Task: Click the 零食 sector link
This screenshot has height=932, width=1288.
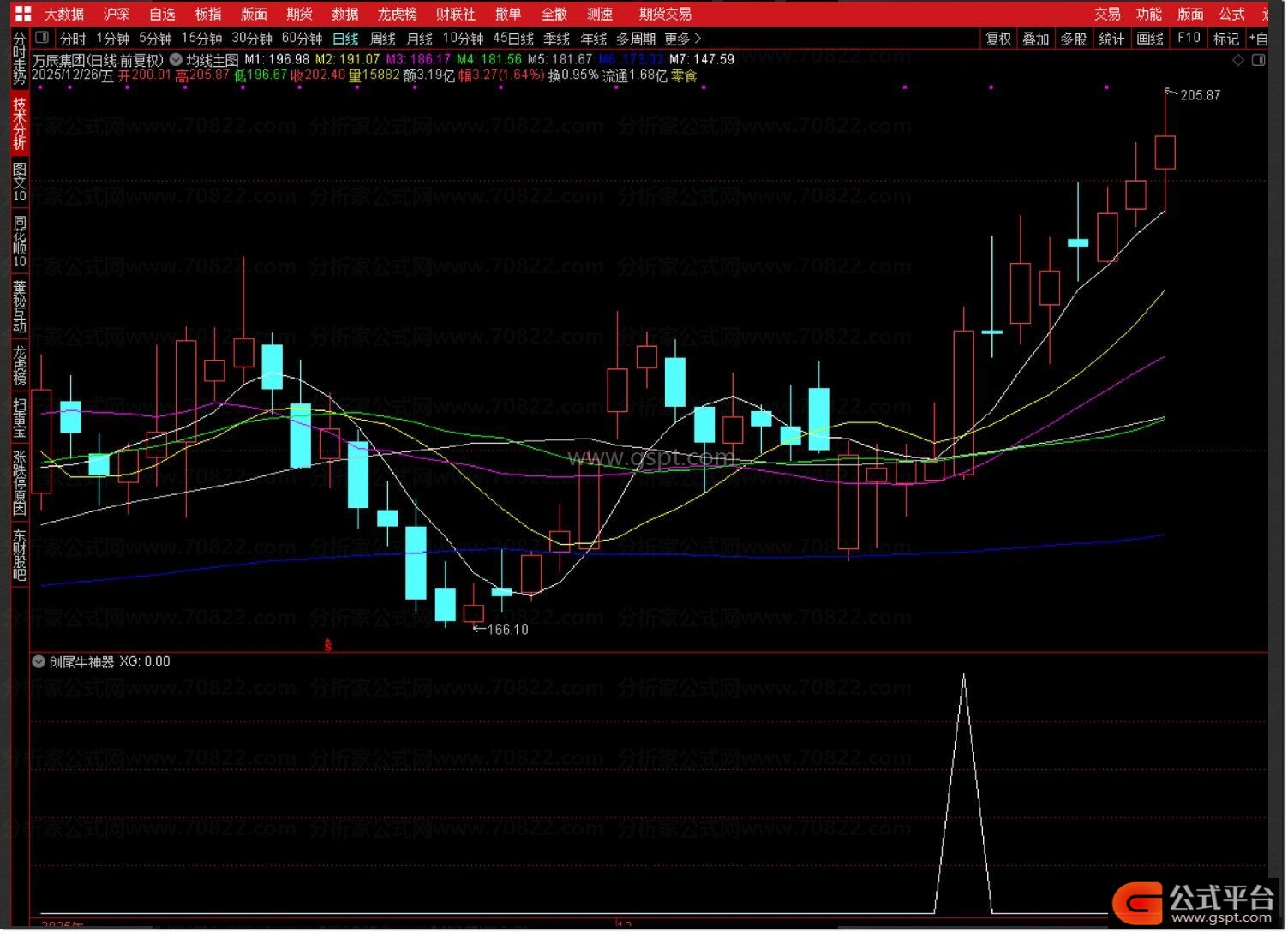Action: pyautogui.click(x=684, y=75)
